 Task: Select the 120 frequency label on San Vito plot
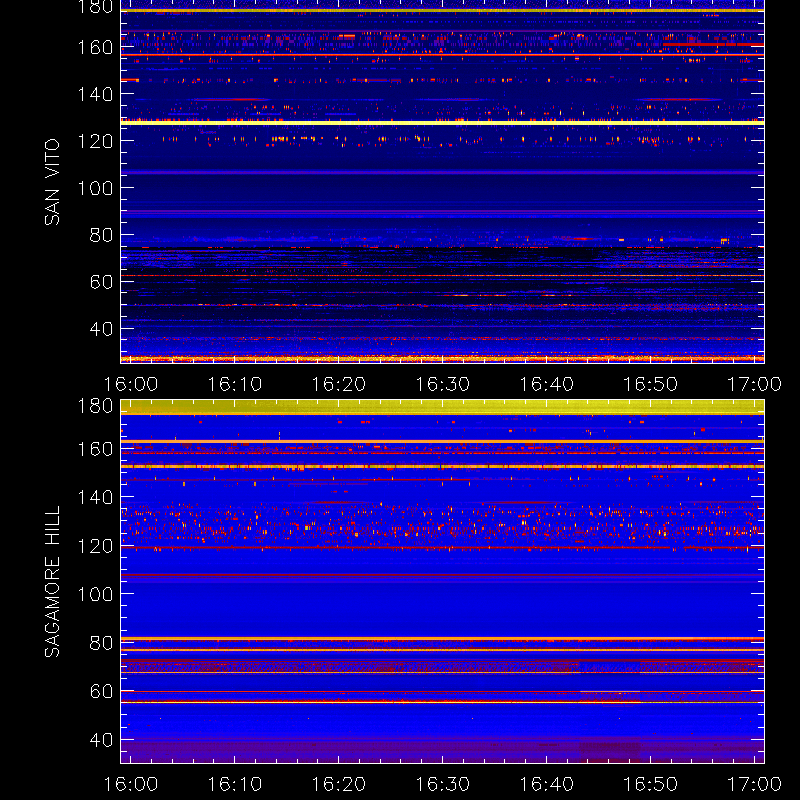(95, 141)
